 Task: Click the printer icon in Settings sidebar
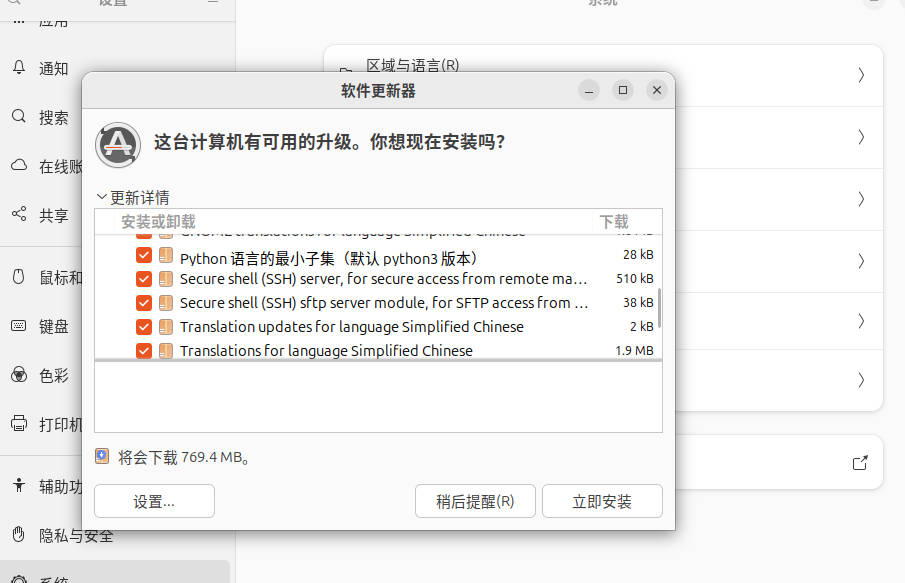coord(19,424)
